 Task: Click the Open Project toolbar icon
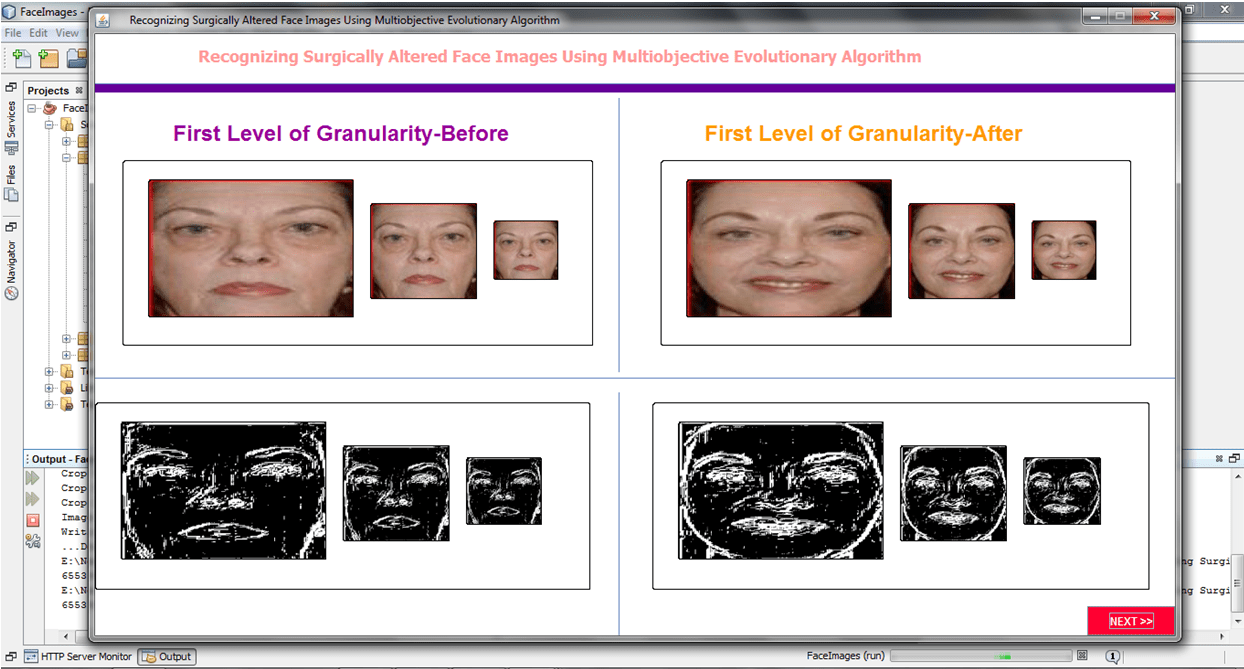click(78, 58)
